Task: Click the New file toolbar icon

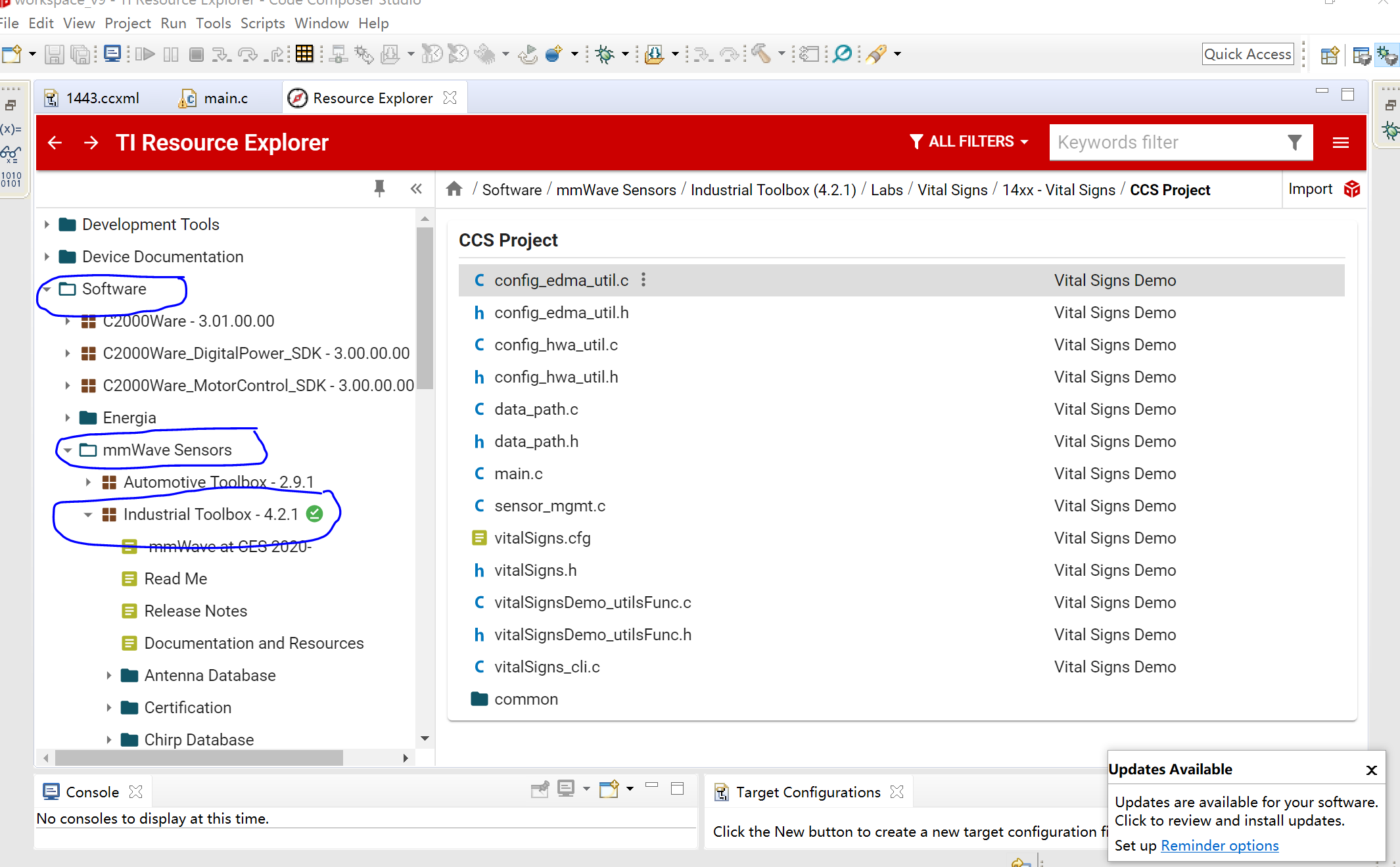Action: click(x=11, y=54)
